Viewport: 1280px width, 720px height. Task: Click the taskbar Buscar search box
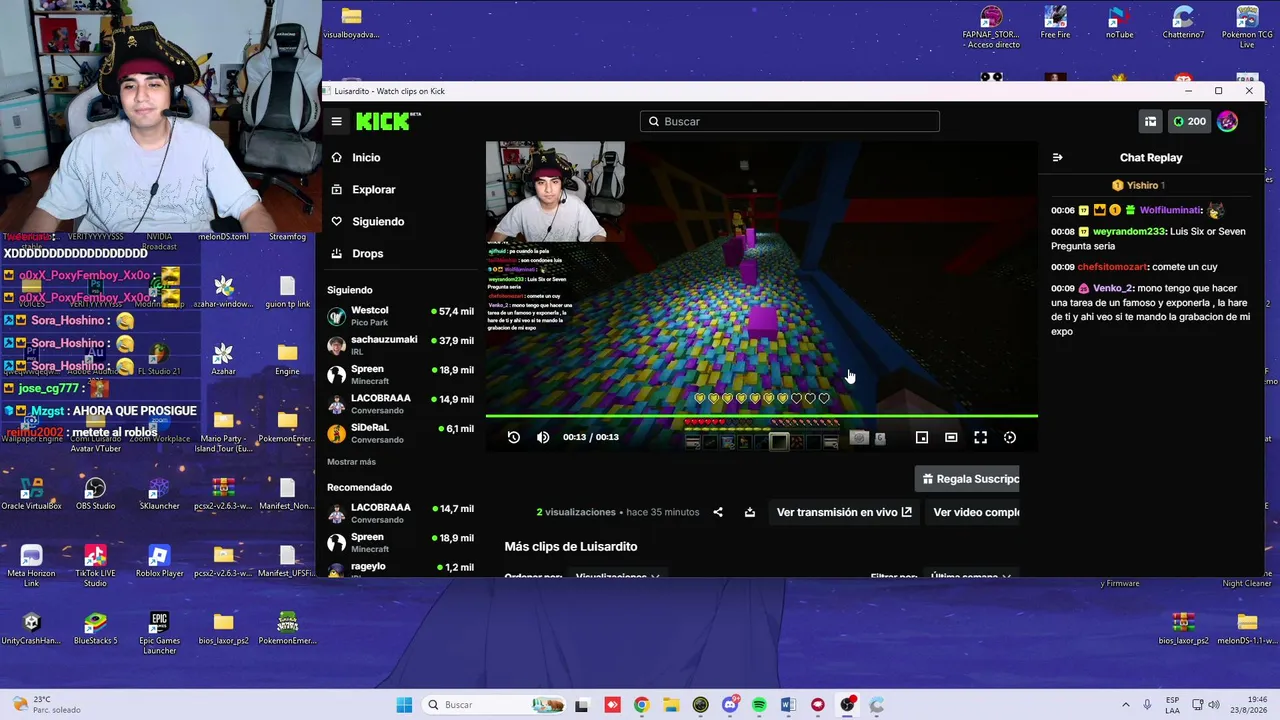click(495, 705)
